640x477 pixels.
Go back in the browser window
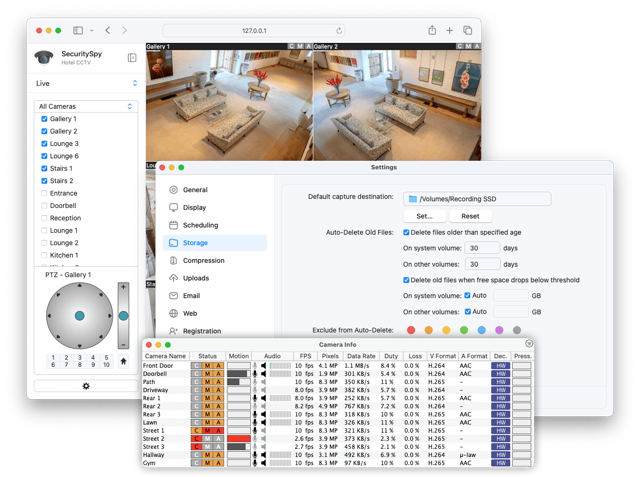[108, 31]
